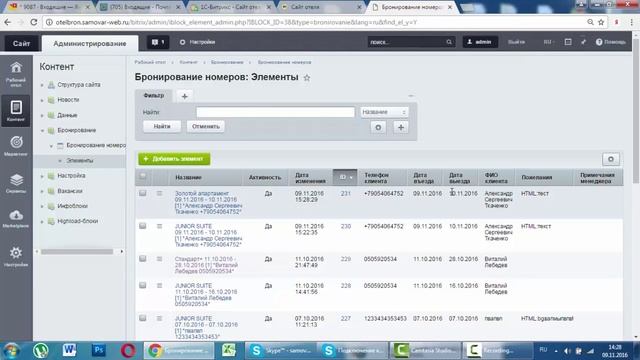This screenshot has height=360, width=640.
Task: Click the Найти search input field
Action: pos(276,112)
